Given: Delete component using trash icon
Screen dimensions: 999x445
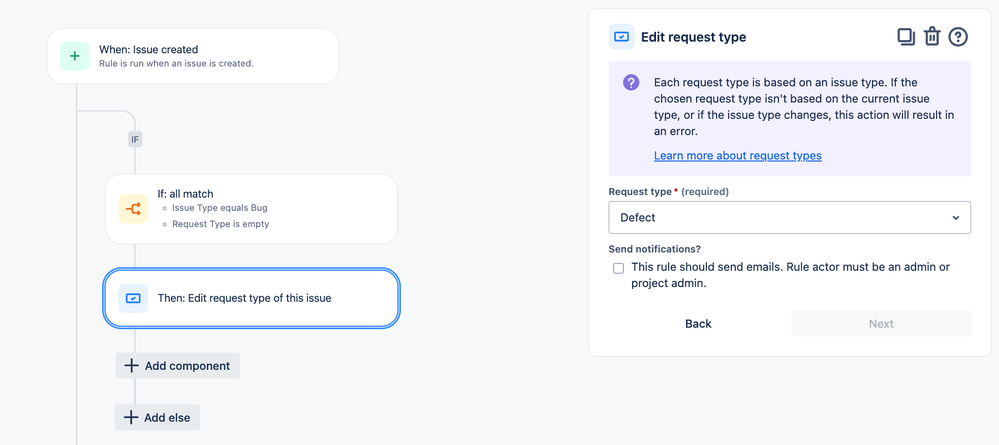Looking at the screenshot, I should (932, 37).
